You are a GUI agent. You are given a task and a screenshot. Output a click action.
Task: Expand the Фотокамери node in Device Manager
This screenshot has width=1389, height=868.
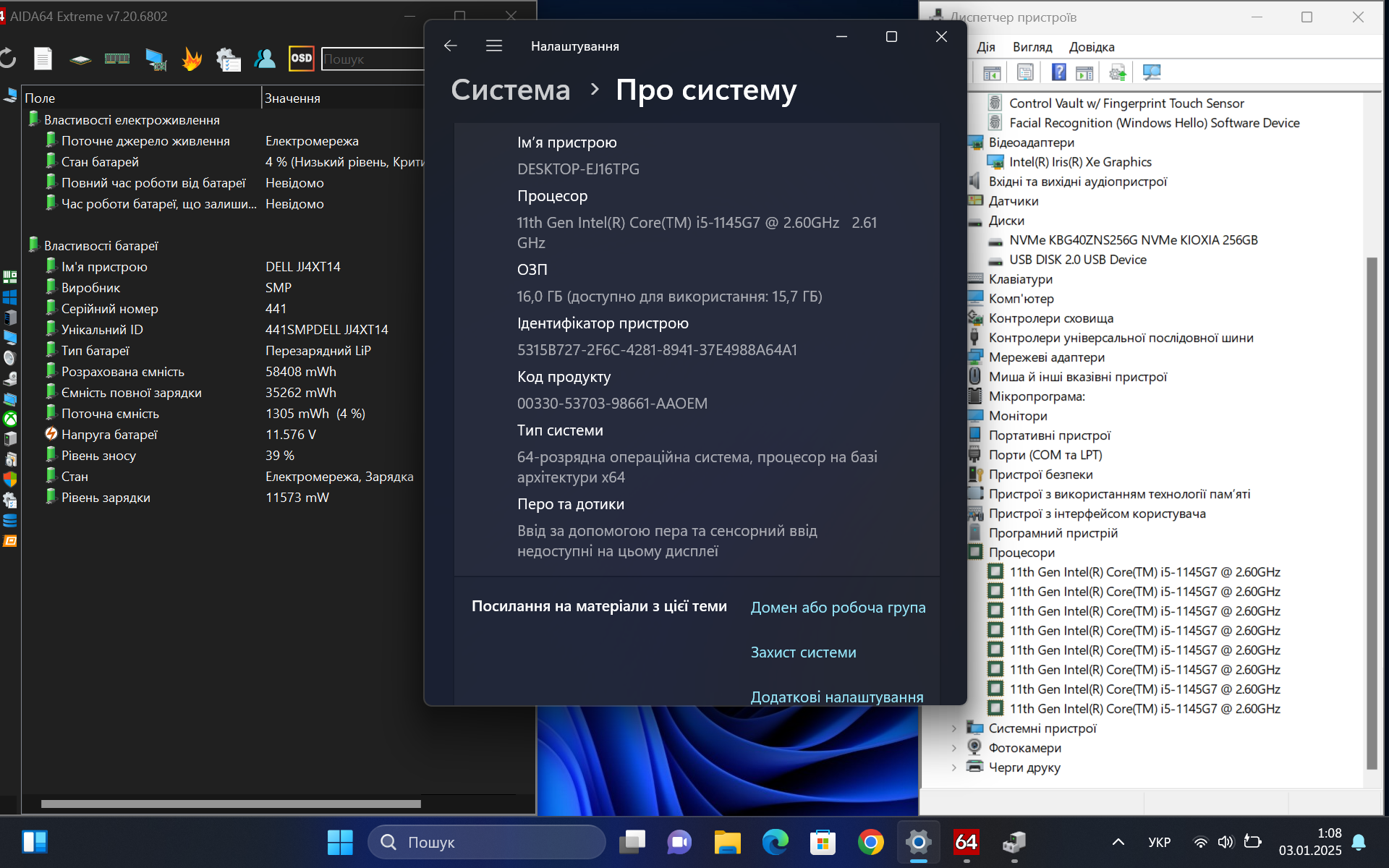click(x=954, y=748)
